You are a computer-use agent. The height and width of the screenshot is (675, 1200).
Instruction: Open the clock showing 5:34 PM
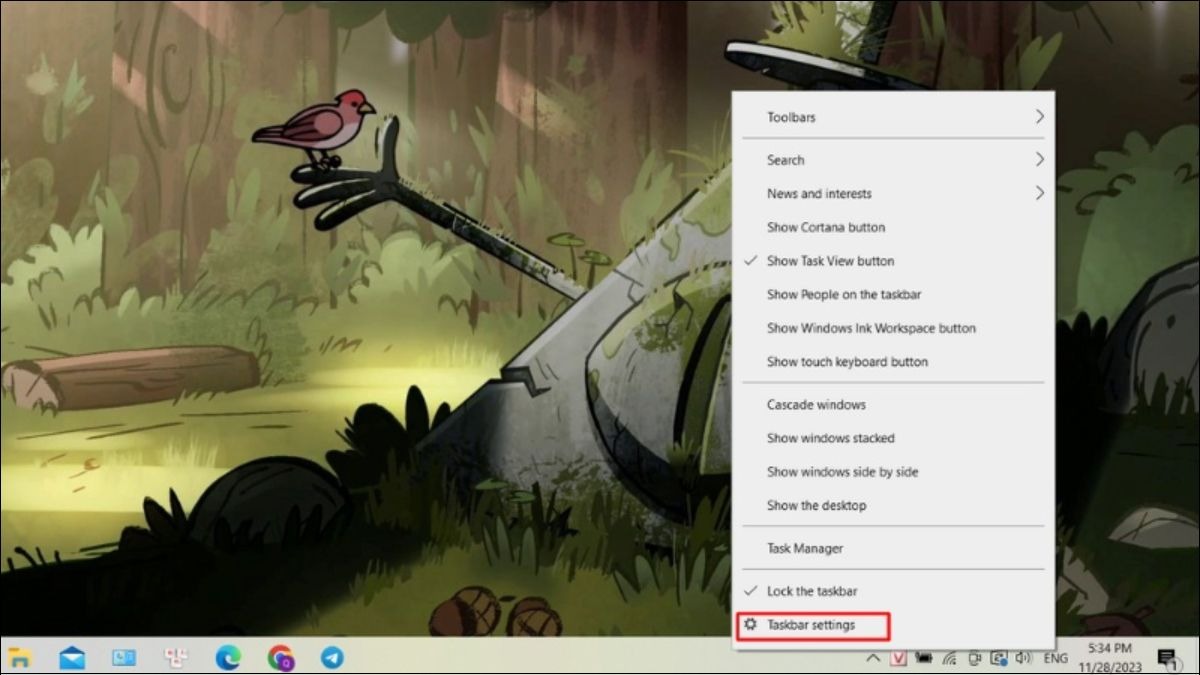[x=1109, y=649]
